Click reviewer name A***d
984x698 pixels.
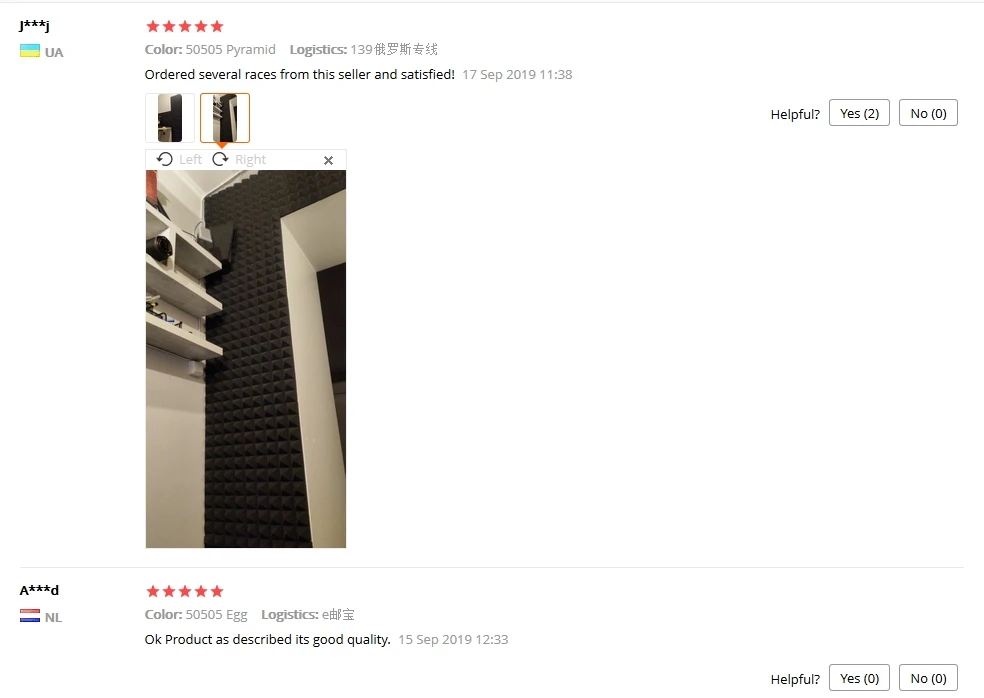(x=39, y=590)
